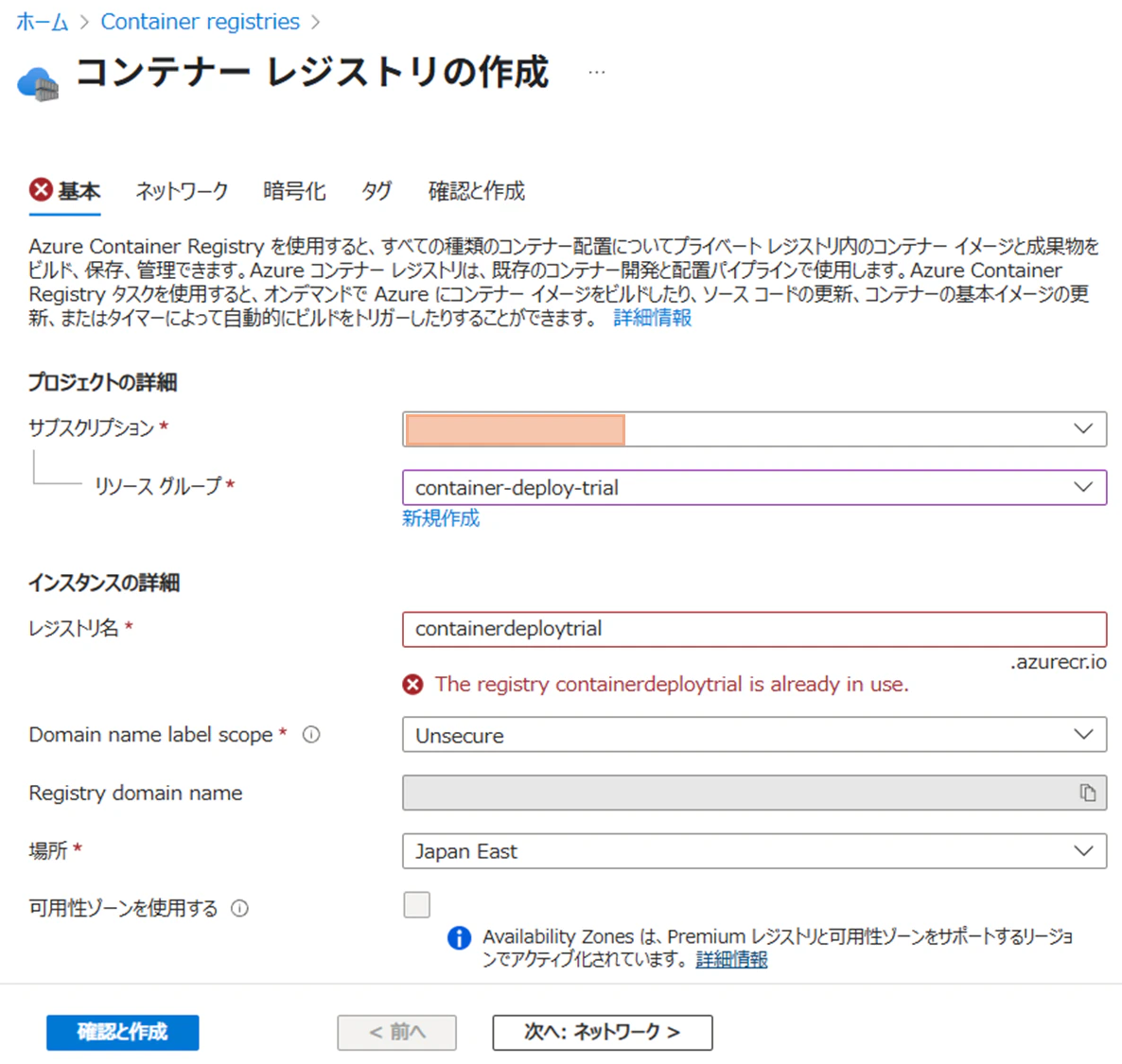Copy the Registry domain name value
The width and height of the screenshot is (1122, 1064).
pyautogui.click(x=1088, y=793)
